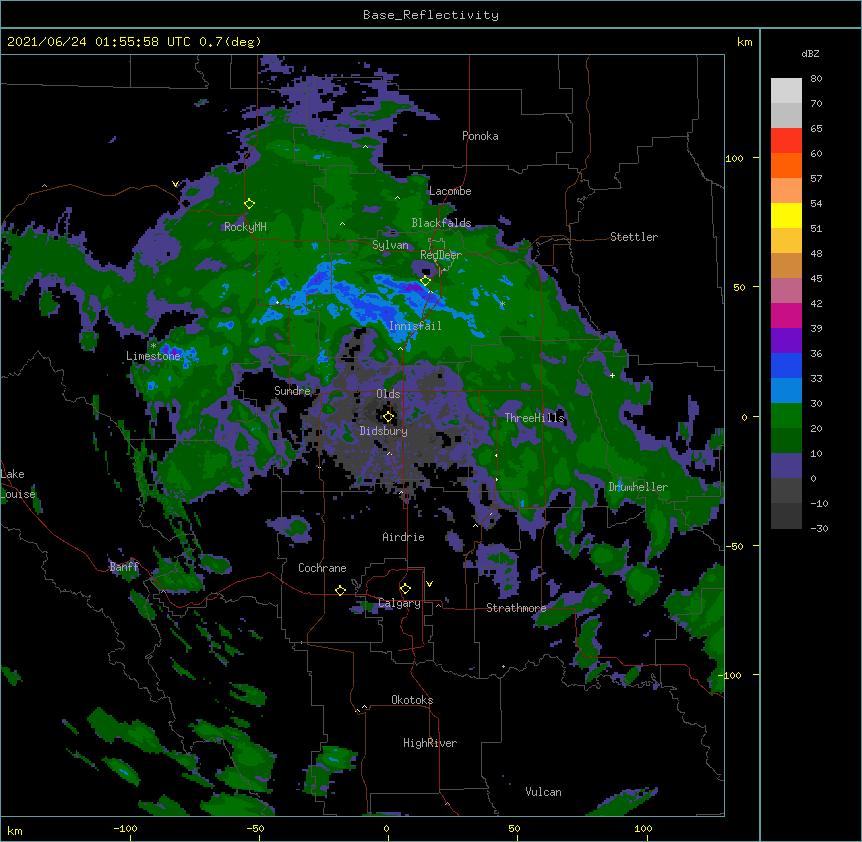Click the Limestone map label
Screen dimensions: 862x842
point(153,356)
